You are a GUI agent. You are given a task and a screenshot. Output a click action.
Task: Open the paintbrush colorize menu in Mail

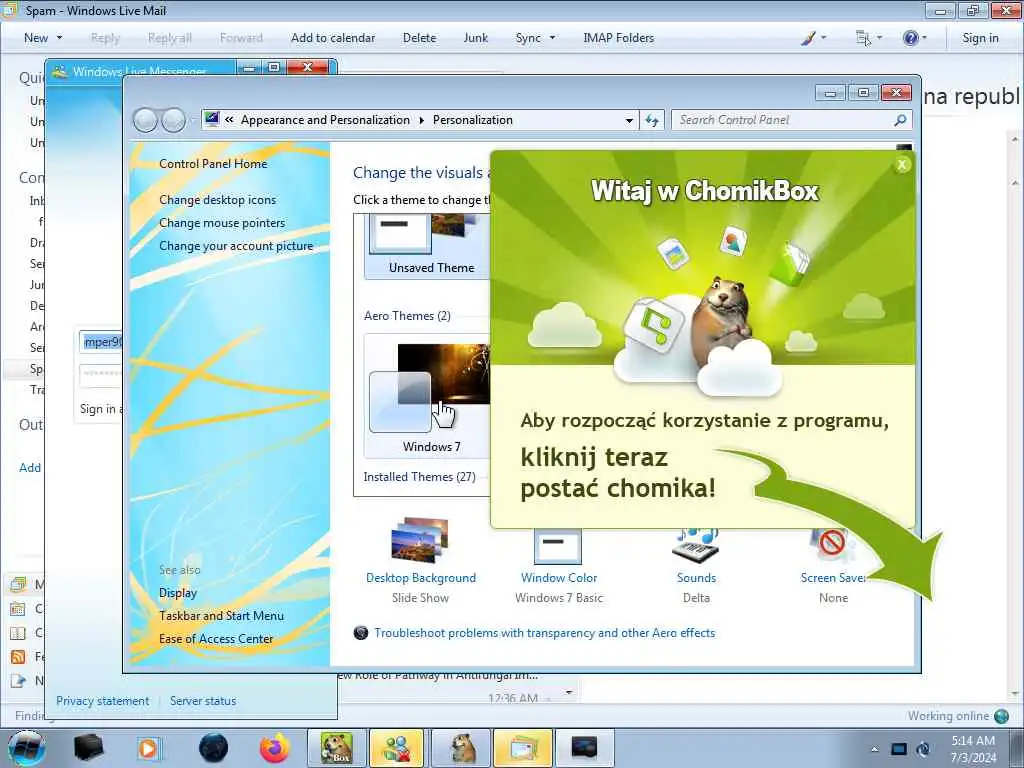pos(813,38)
